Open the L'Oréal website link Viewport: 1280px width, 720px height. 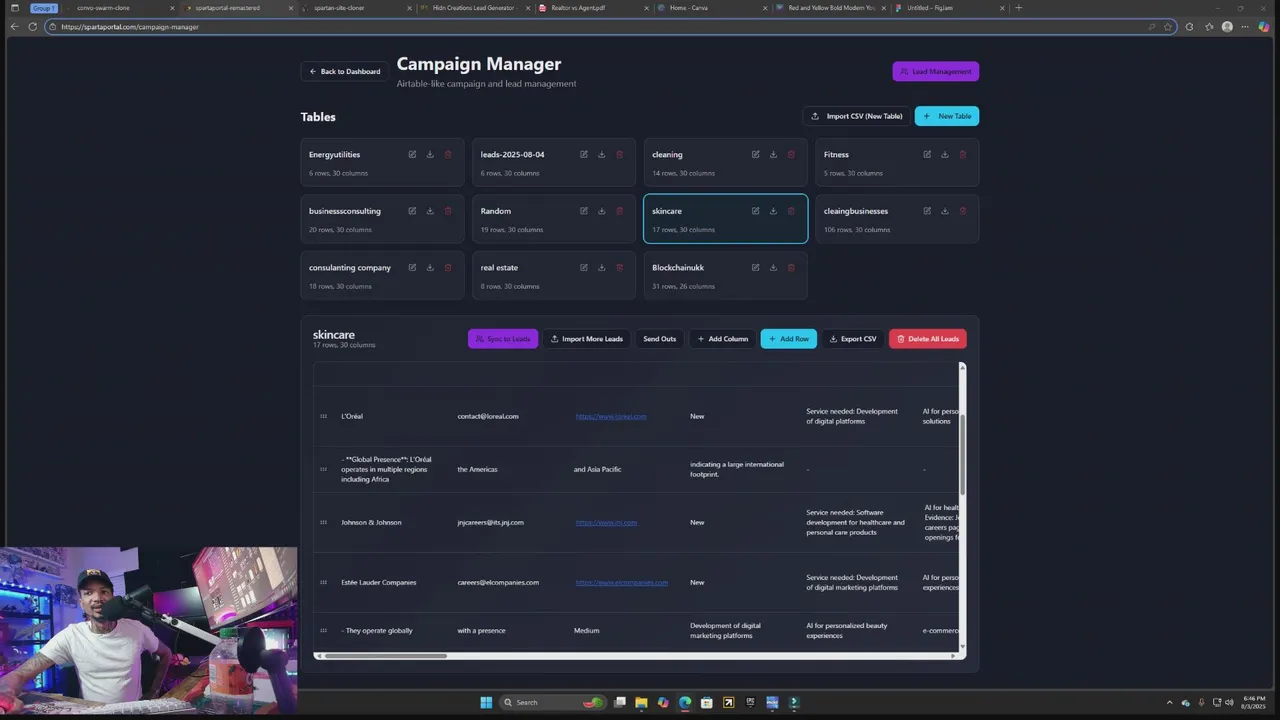pyautogui.click(x=611, y=416)
